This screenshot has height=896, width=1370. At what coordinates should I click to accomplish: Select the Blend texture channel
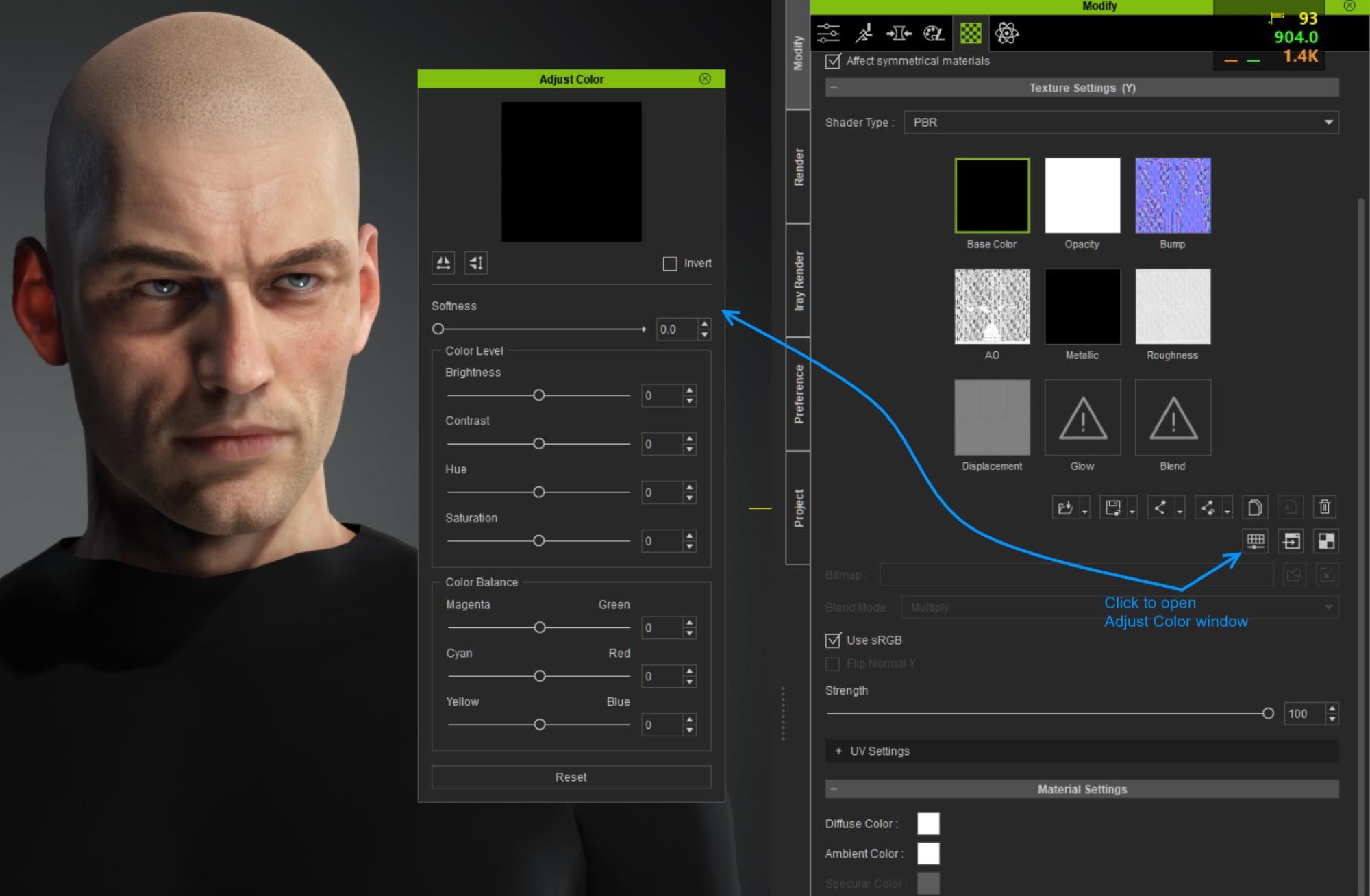(1173, 418)
